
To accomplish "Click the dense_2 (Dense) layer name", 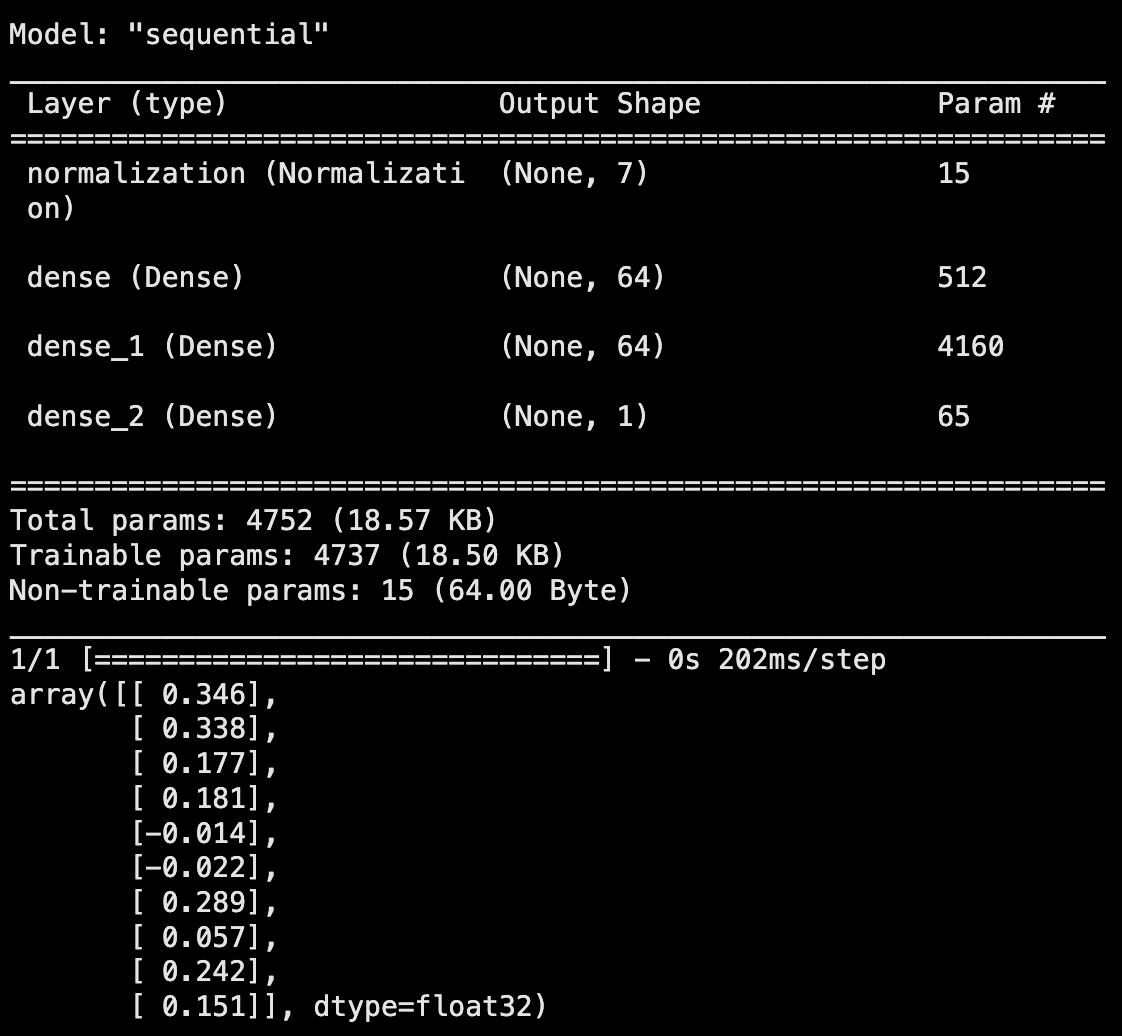I will [151, 416].
